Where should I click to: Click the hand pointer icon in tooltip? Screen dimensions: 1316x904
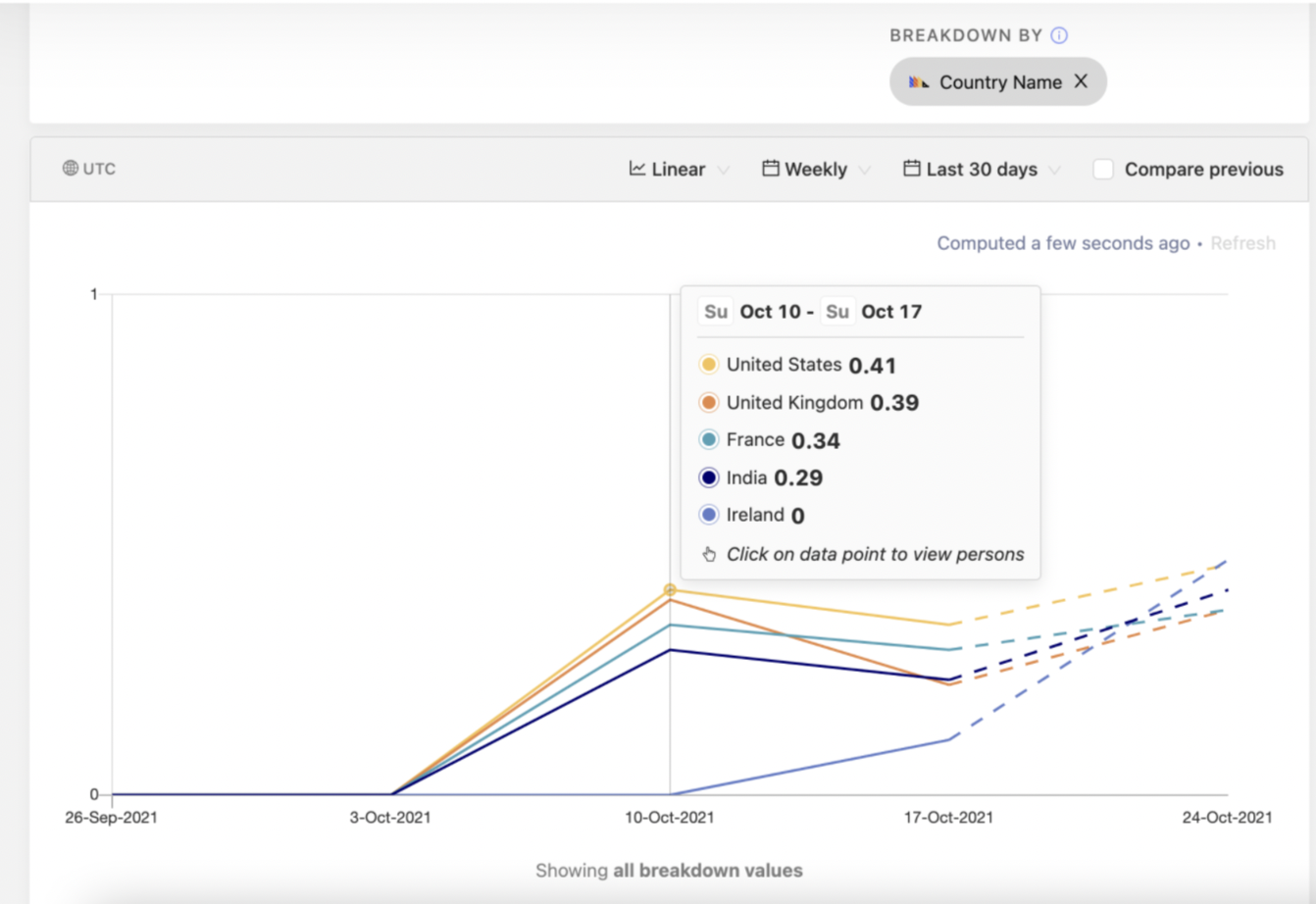click(709, 555)
